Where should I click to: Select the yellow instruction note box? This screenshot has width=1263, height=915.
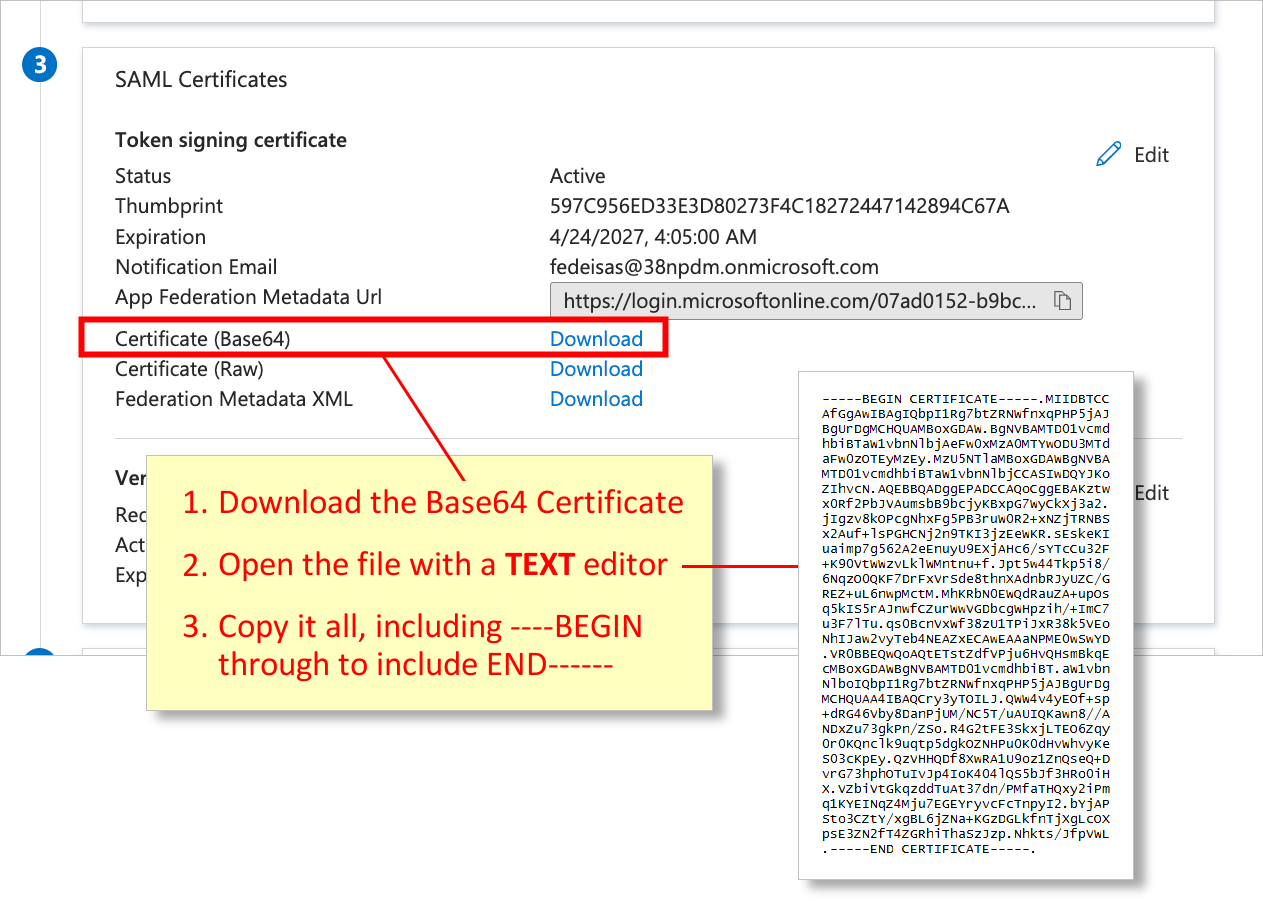coord(430,583)
